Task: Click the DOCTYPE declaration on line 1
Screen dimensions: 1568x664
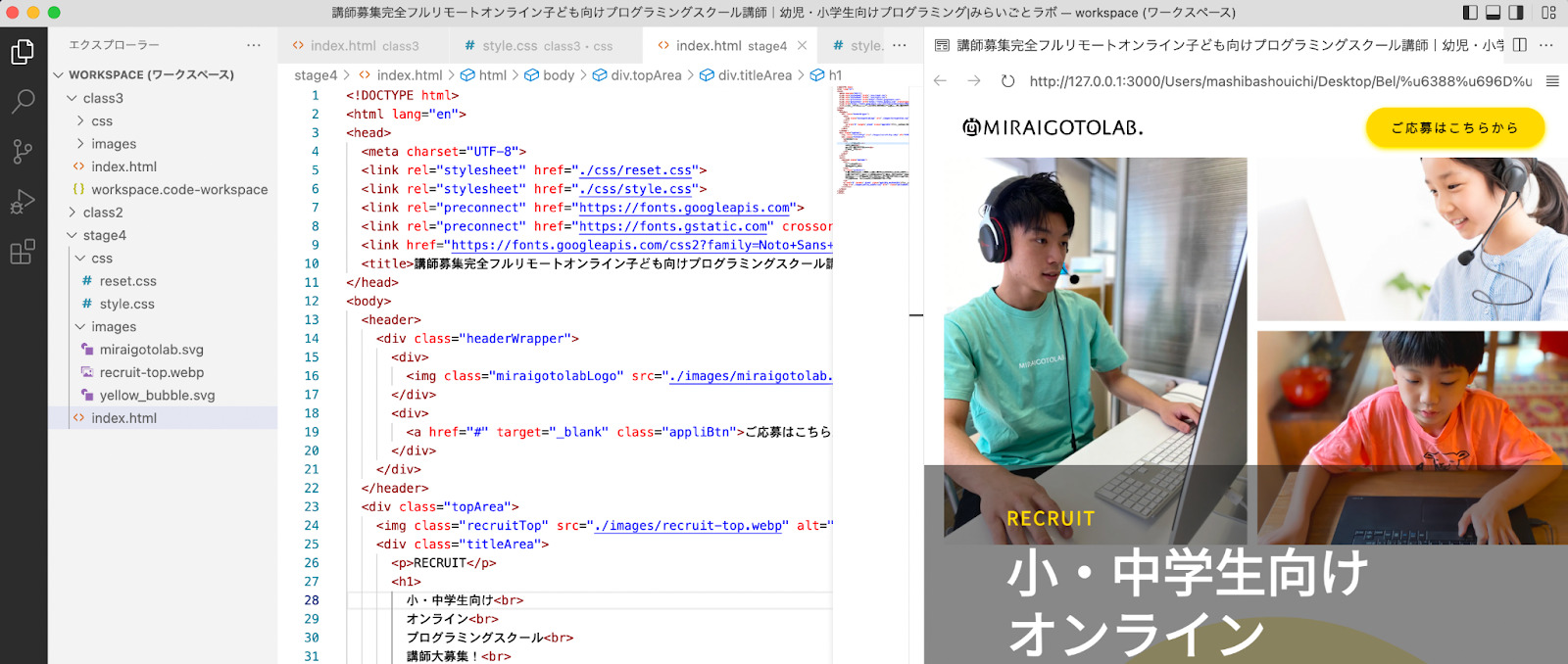Action: (402, 96)
